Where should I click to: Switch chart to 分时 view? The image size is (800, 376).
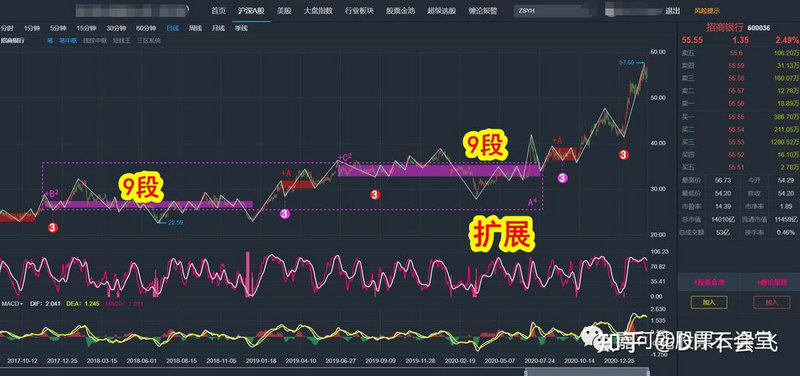[x=7, y=29]
